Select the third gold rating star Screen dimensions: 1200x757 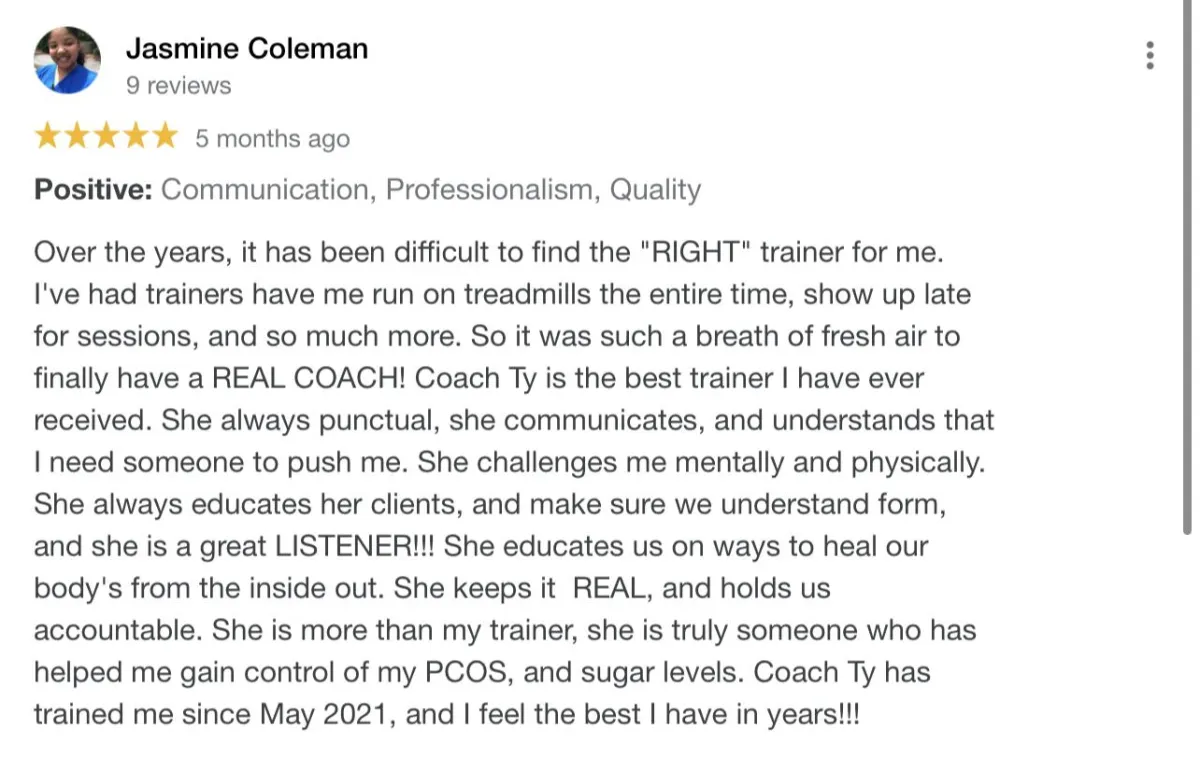point(105,136)
